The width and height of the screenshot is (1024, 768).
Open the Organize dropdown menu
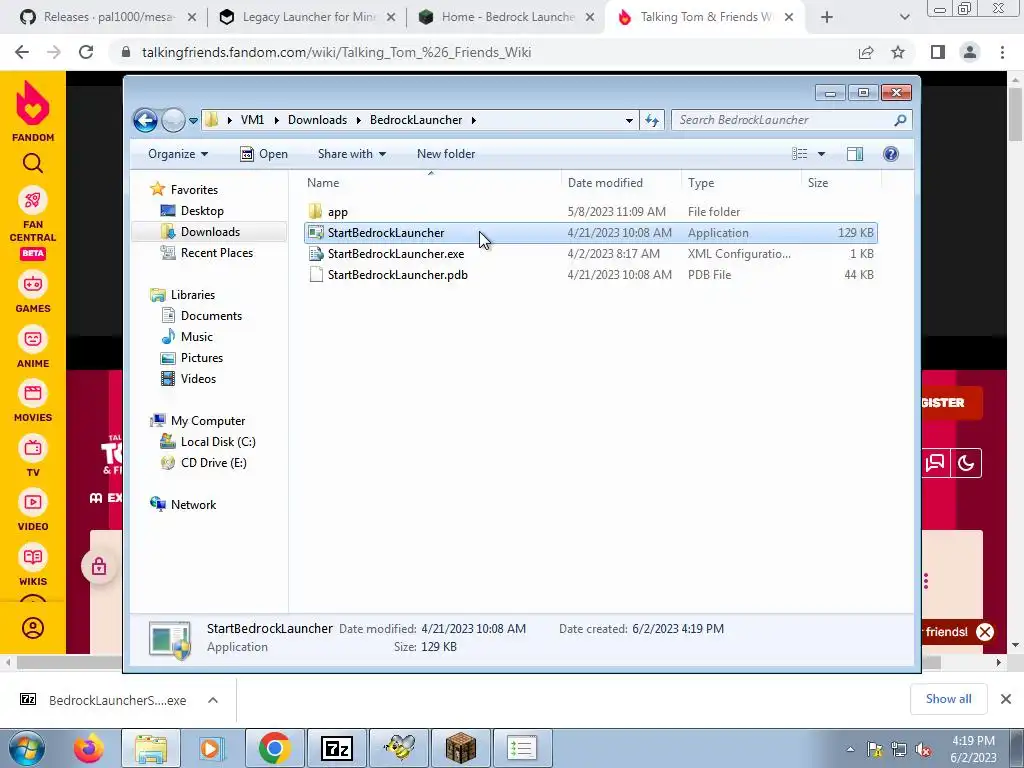[x=178, y=154]
